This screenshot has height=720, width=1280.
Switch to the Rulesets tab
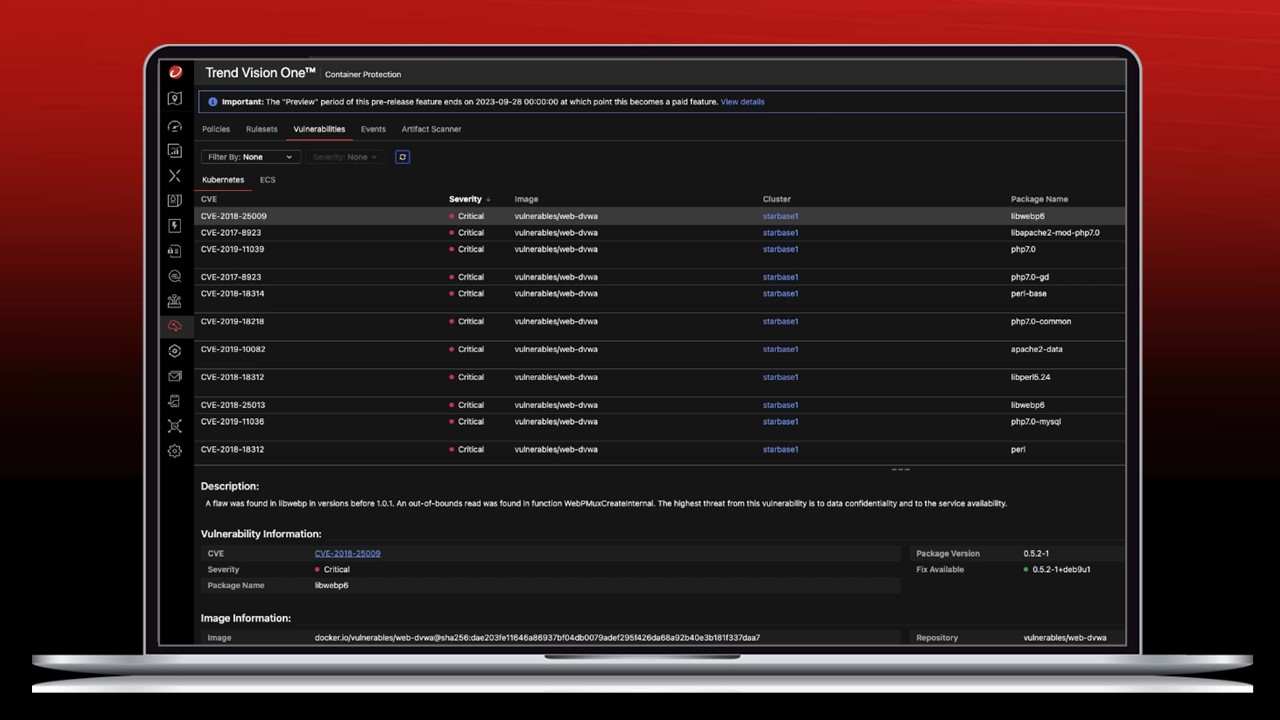(x=262, y=129)
